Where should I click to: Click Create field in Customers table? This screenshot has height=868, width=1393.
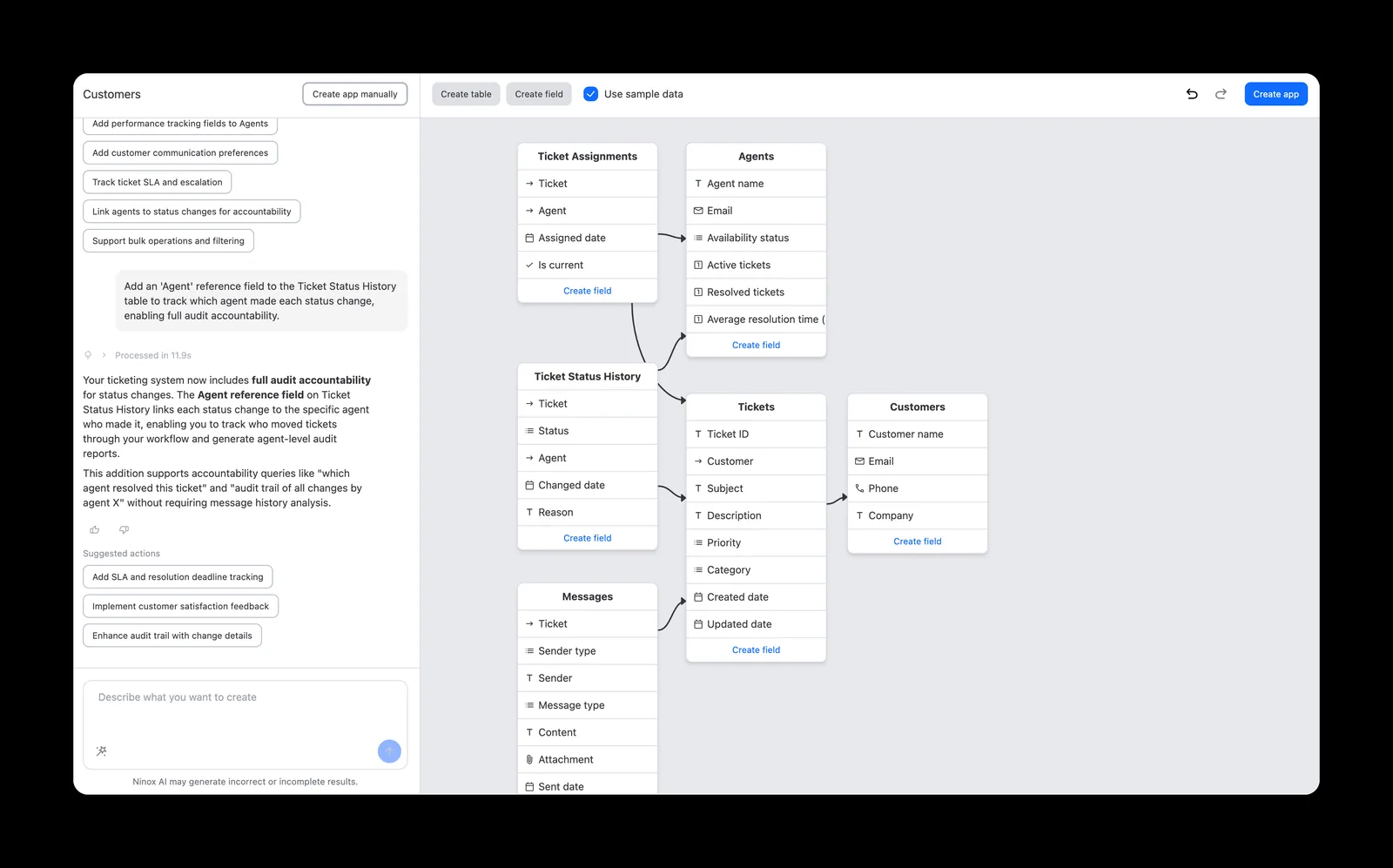(x=918, y=542)
